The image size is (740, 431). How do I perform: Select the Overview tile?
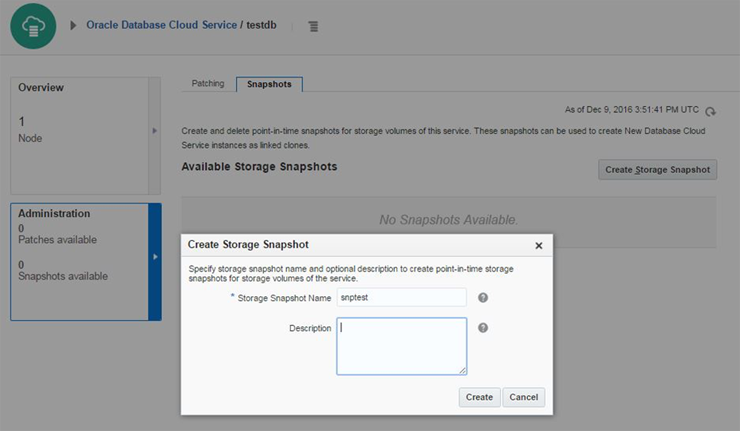(79, 134)
